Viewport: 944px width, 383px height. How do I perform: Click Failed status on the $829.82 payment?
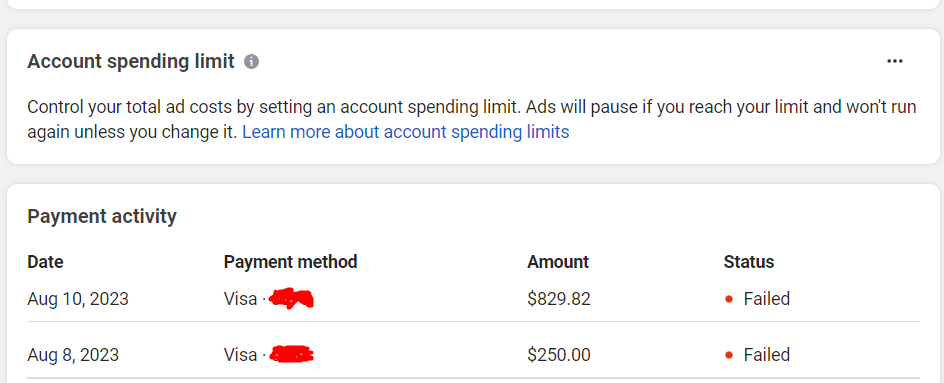click(x=766, y=299)
